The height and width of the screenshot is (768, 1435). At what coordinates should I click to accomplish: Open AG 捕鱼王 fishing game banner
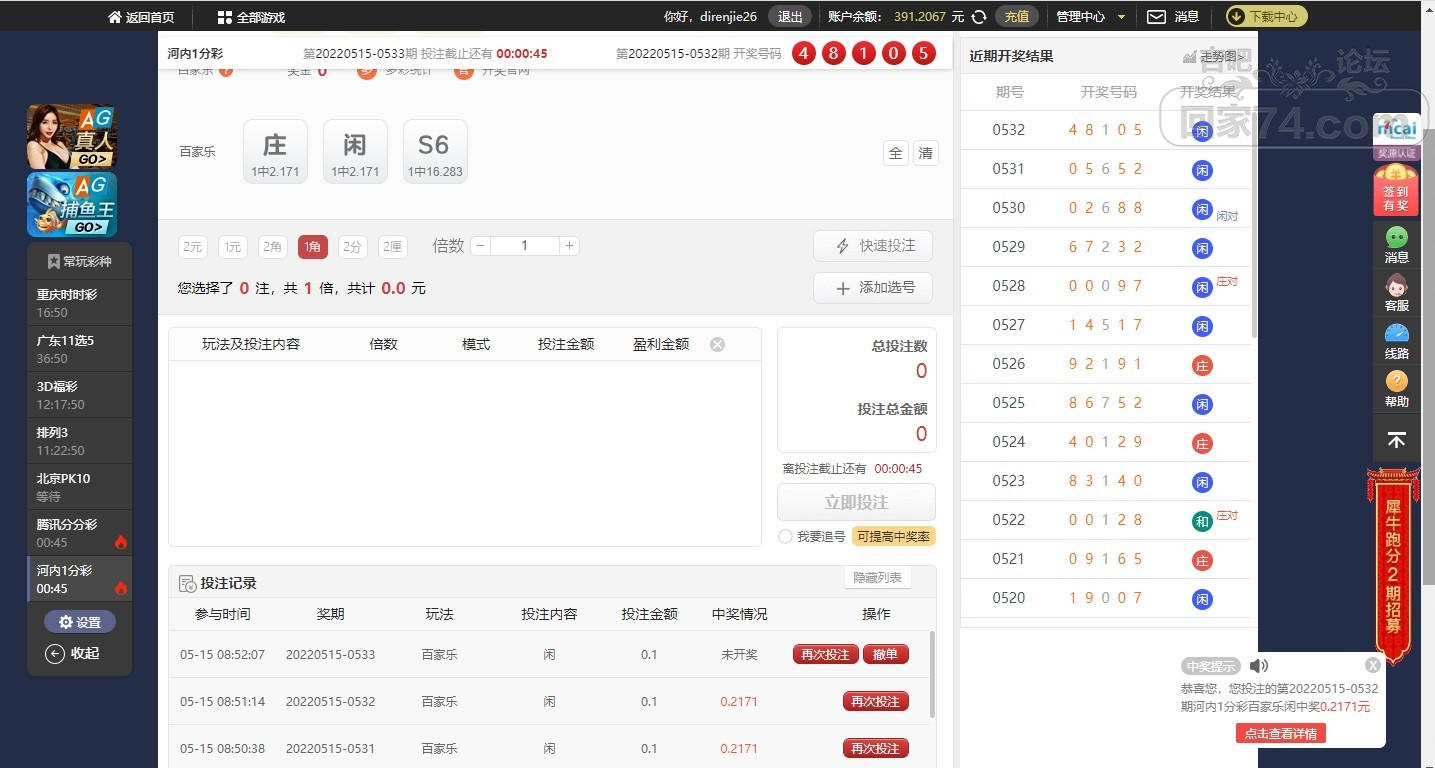pyautogui.click(x=72, y=204)
